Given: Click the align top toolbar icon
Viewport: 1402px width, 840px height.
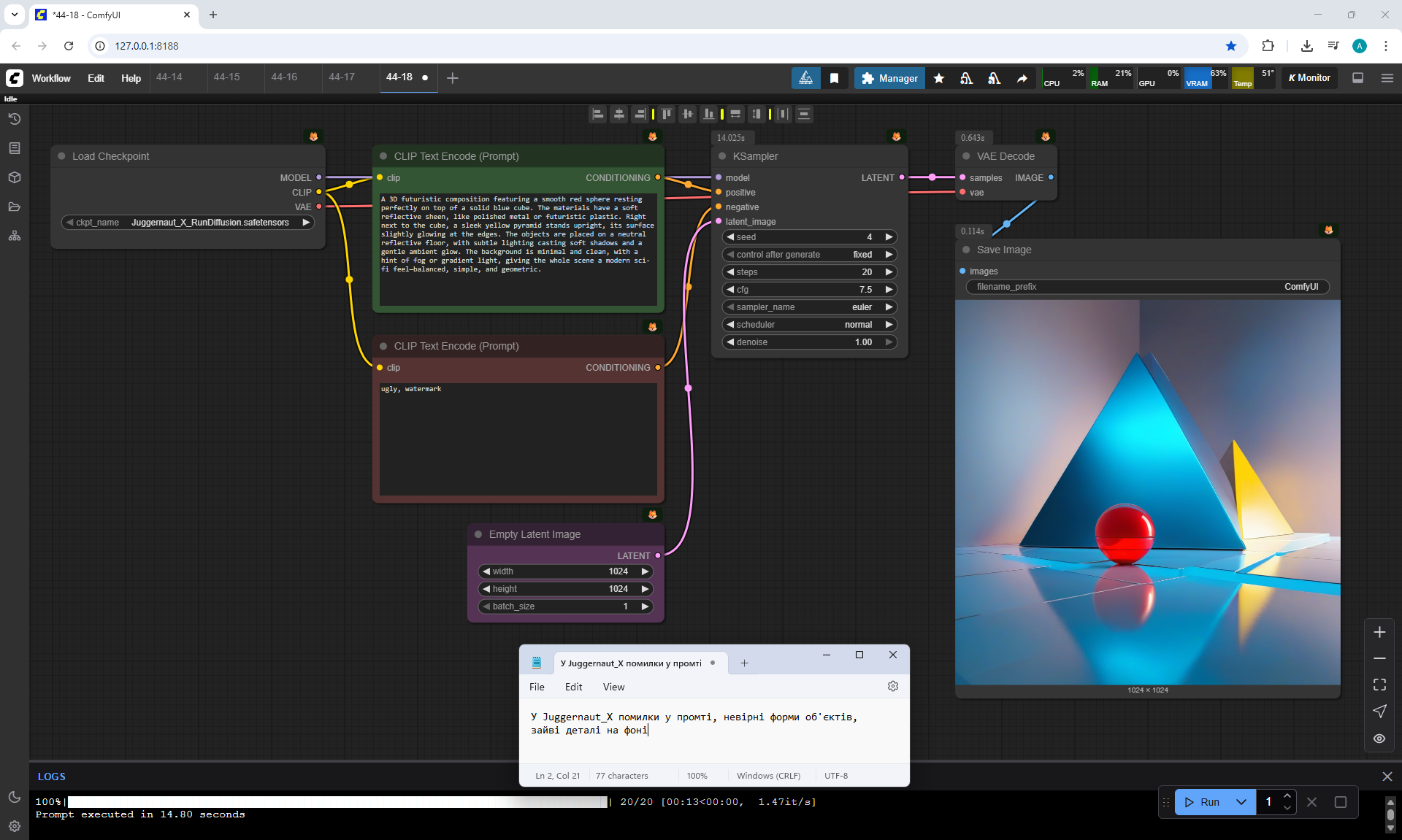Looking at the screenshot, I should (666, 114).
